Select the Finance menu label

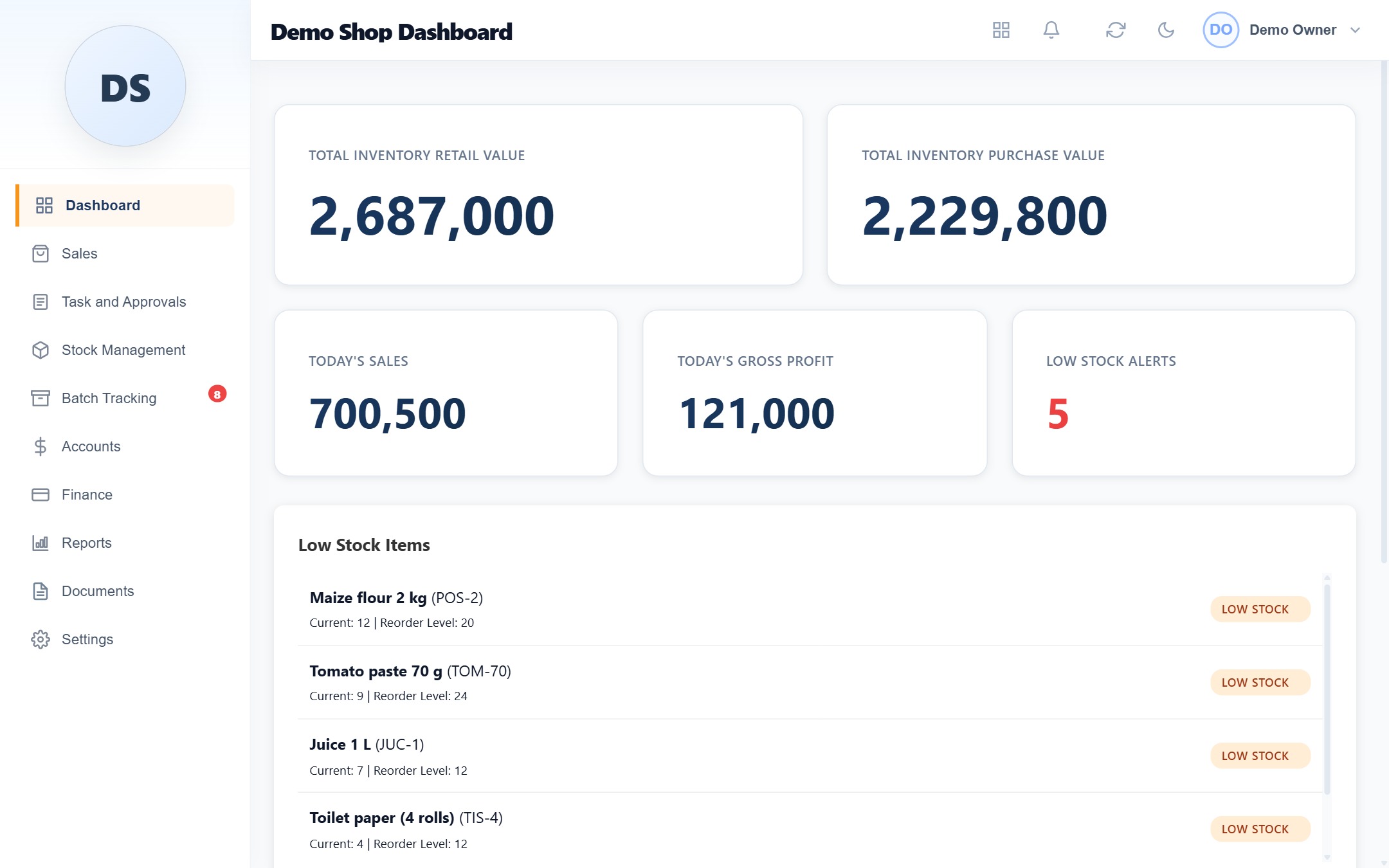pyautogui.click(x=87, y=494)
